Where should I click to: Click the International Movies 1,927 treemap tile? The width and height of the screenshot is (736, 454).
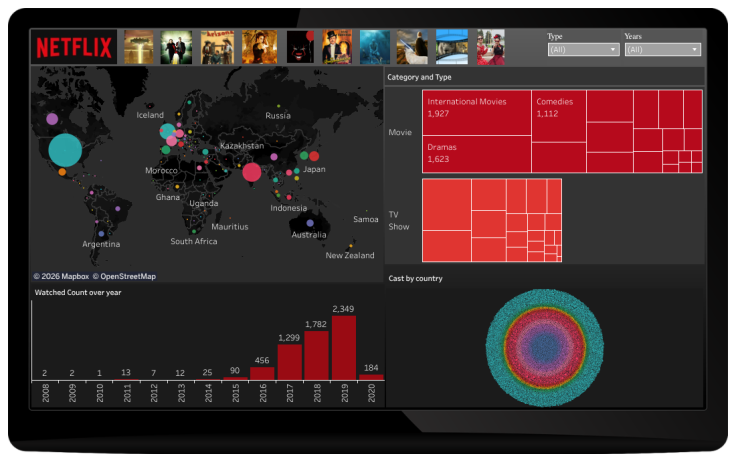coord(476,113)
